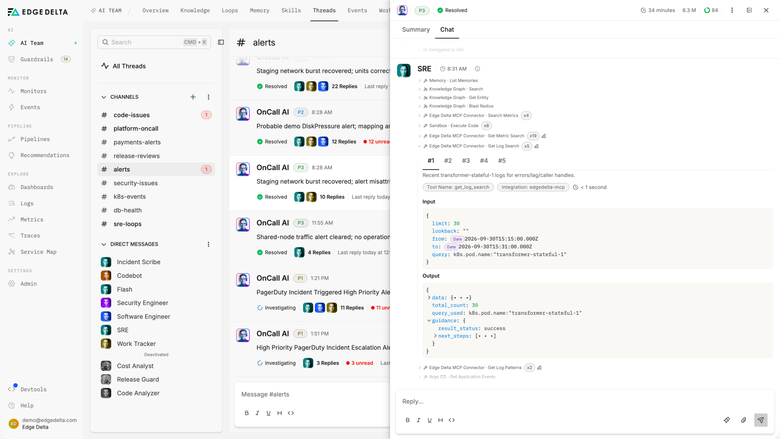780x439 pixels.
Task: Click the Message #alerts input field
Action: pos(313,394)
